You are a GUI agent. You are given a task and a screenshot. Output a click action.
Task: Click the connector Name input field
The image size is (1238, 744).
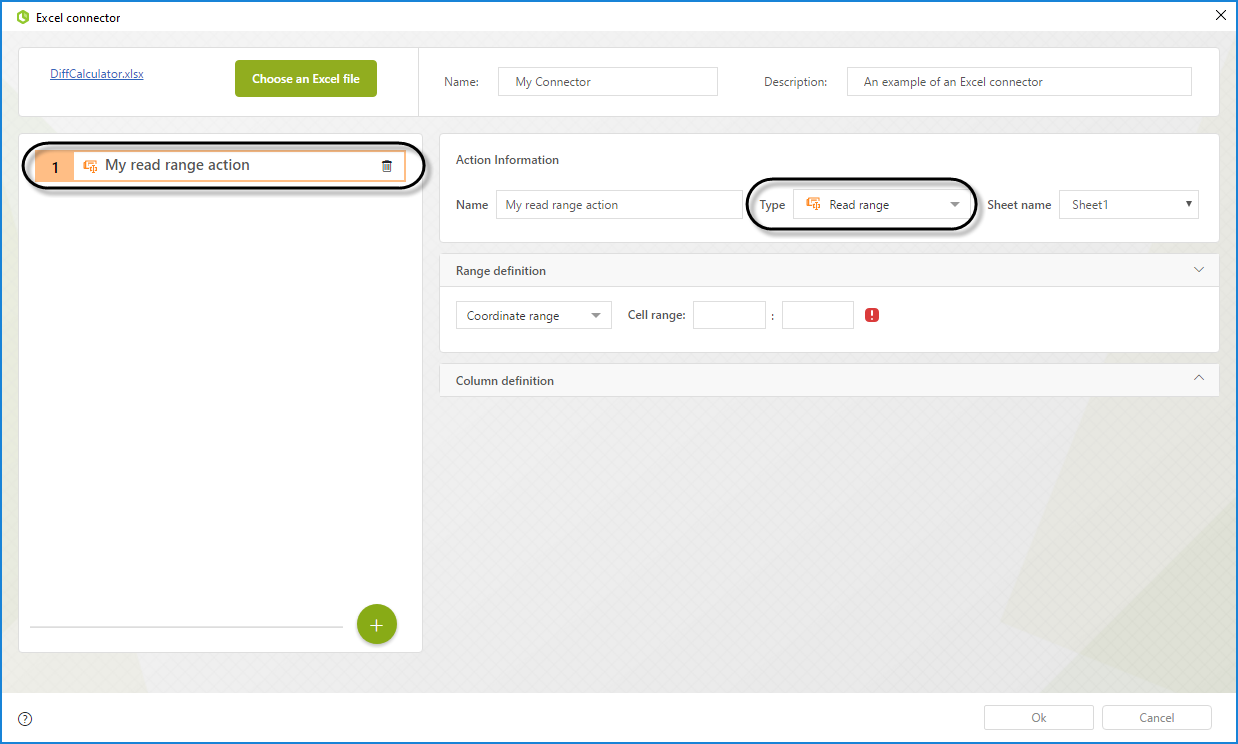click(x=607, y=82)
